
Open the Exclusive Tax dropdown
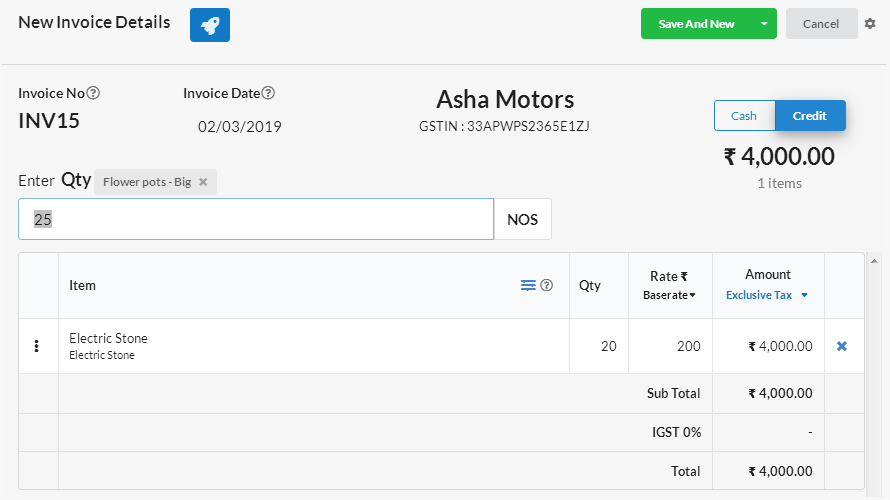(767, 295)
